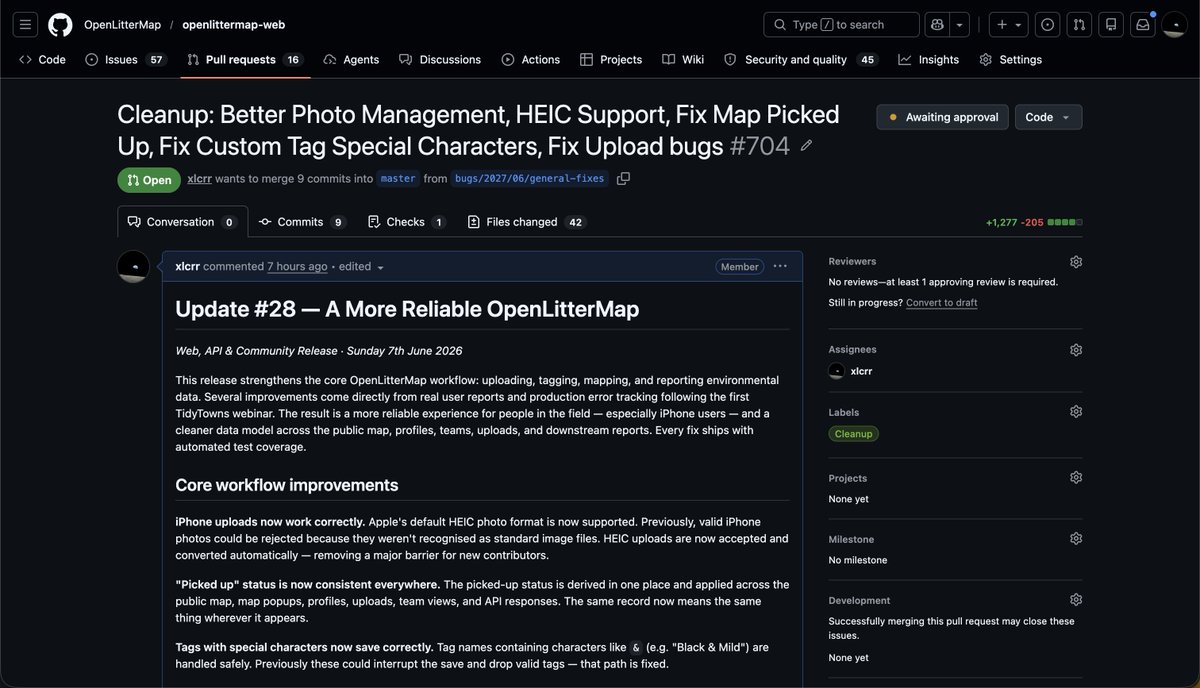Open the Pull requests tab
The height and width of the screenshot is (688, 1200).
tap(245, 60)
